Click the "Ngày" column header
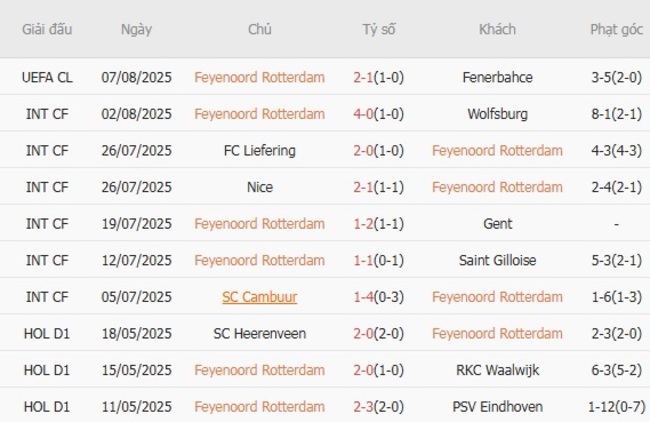The width and height of the screenshot is (650, 422). coord(136,29)
